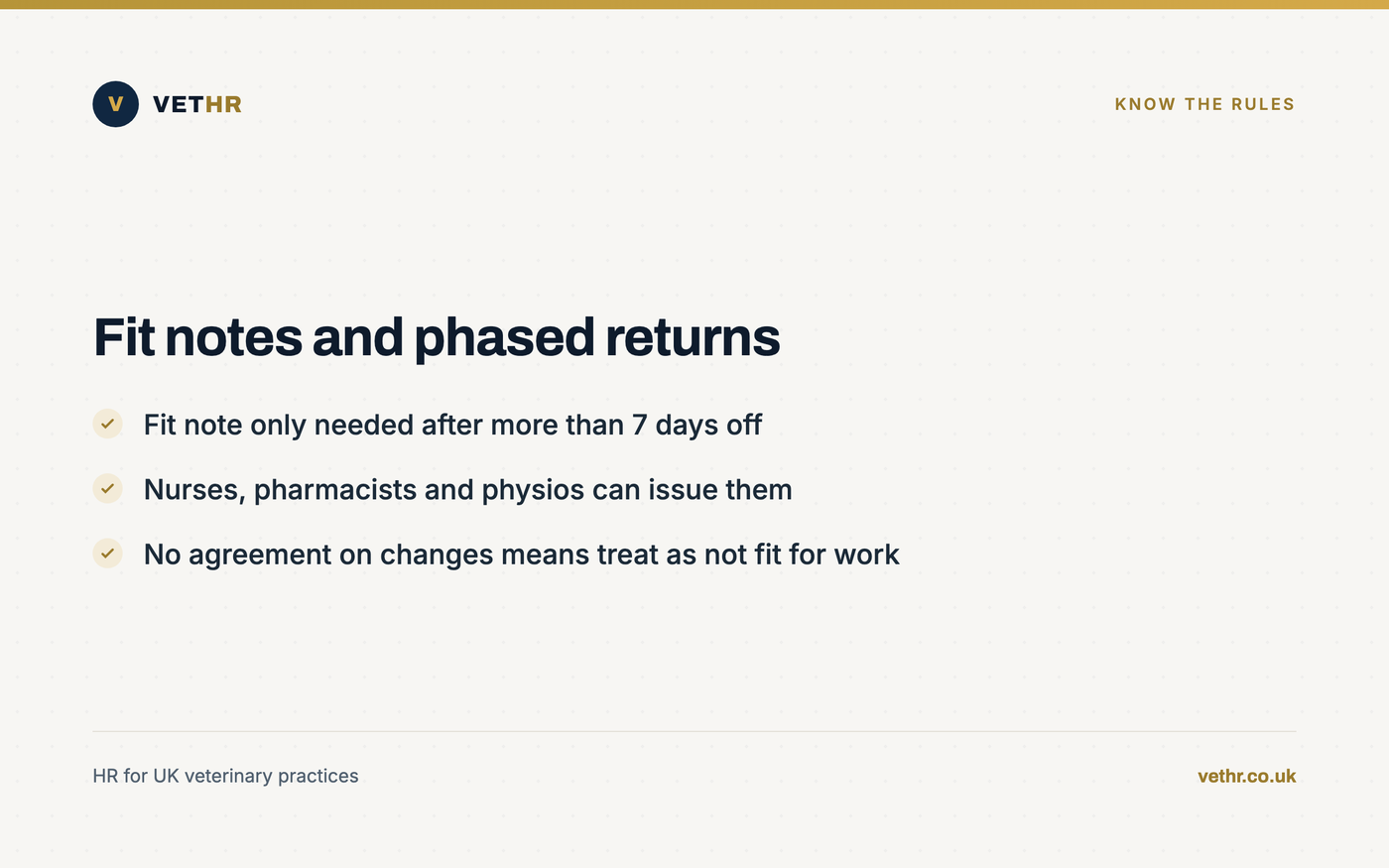The height and width of the screenshot is (868, 1389).
Task: Click the round navy V logo icon
Action: tap(115, 104)
